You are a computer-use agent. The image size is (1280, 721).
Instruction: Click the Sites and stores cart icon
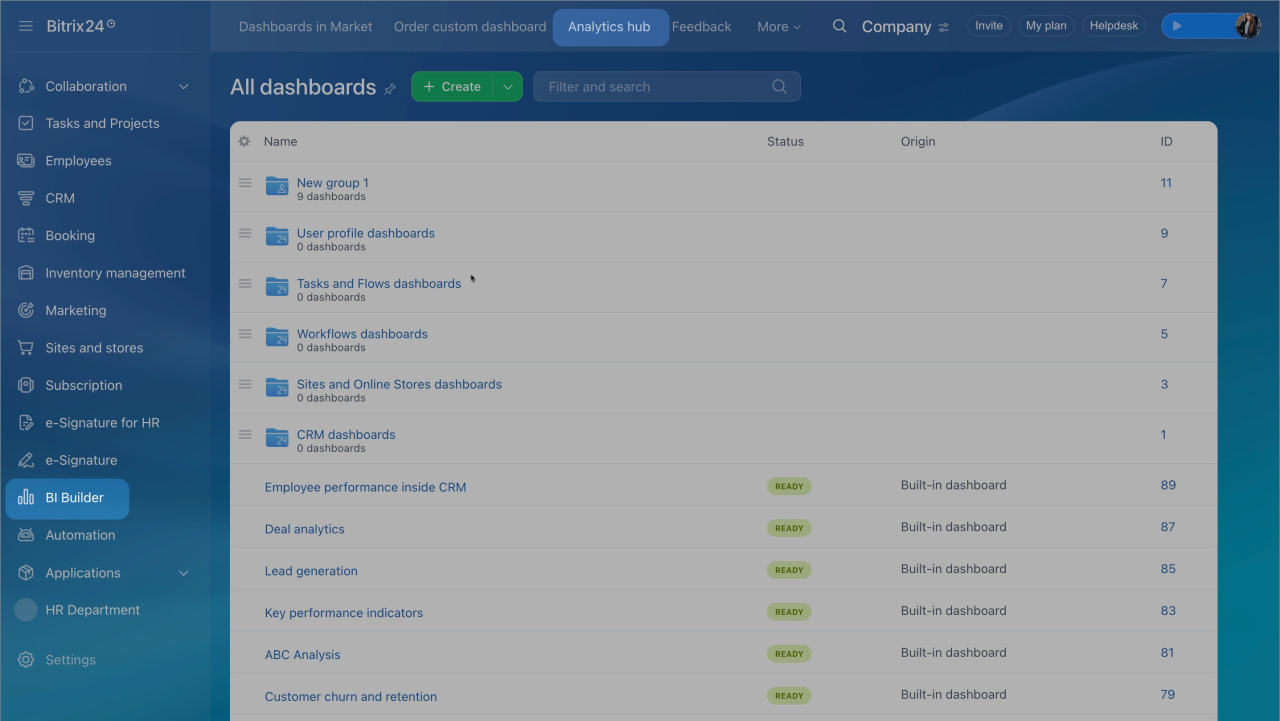(x=26, y=348)
